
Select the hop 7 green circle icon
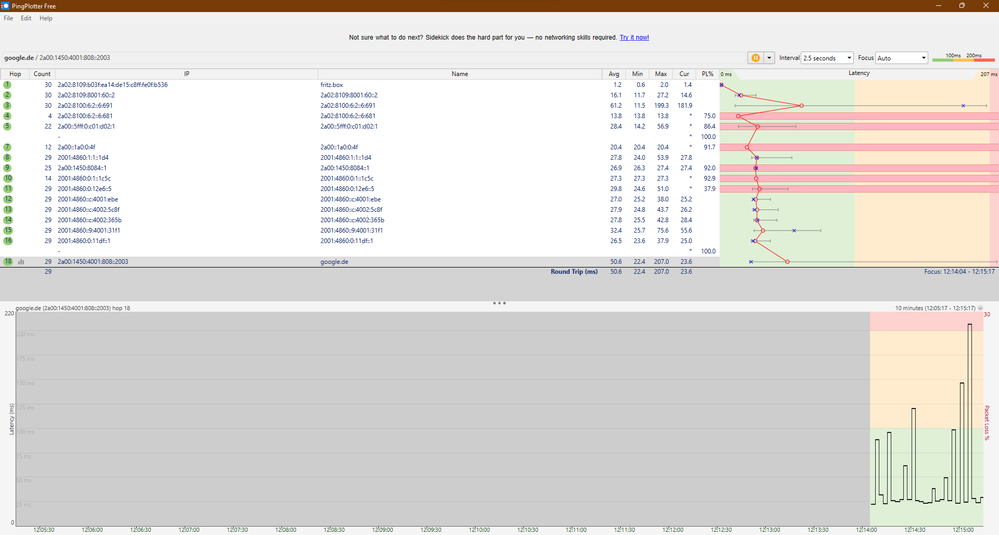pyautogui.click(x=8, y=147)
